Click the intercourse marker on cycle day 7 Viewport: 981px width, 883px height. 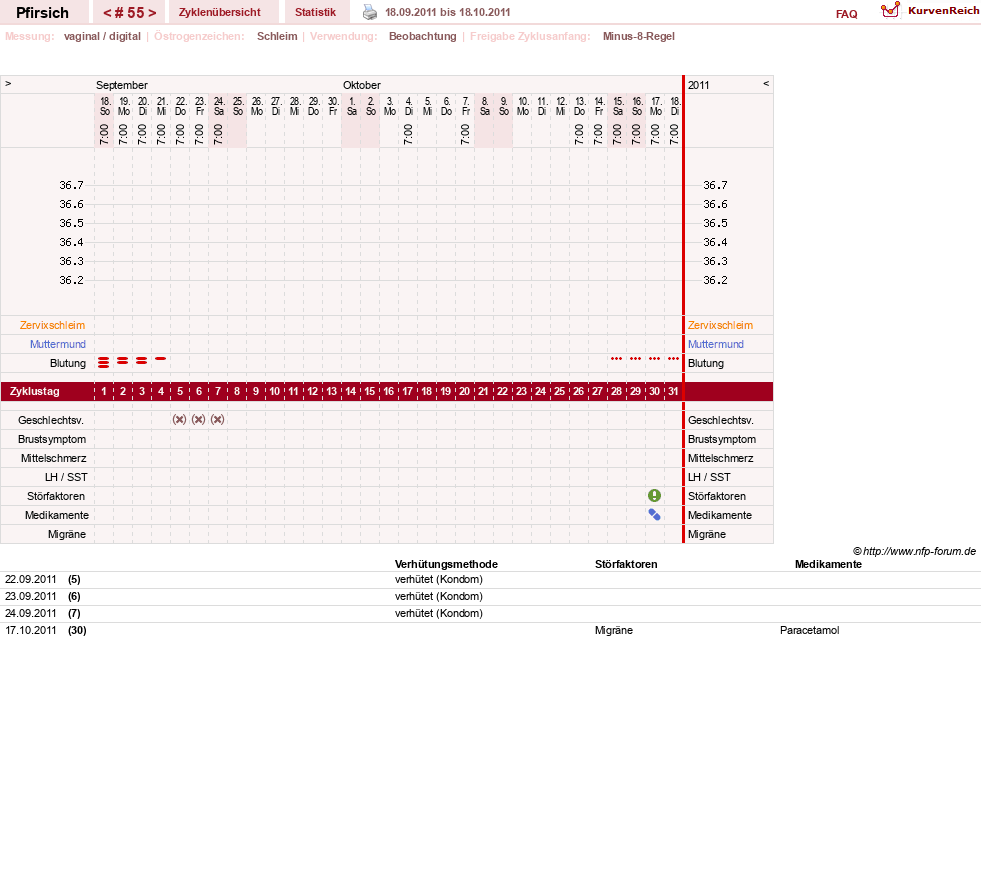[x=217, y=419]
